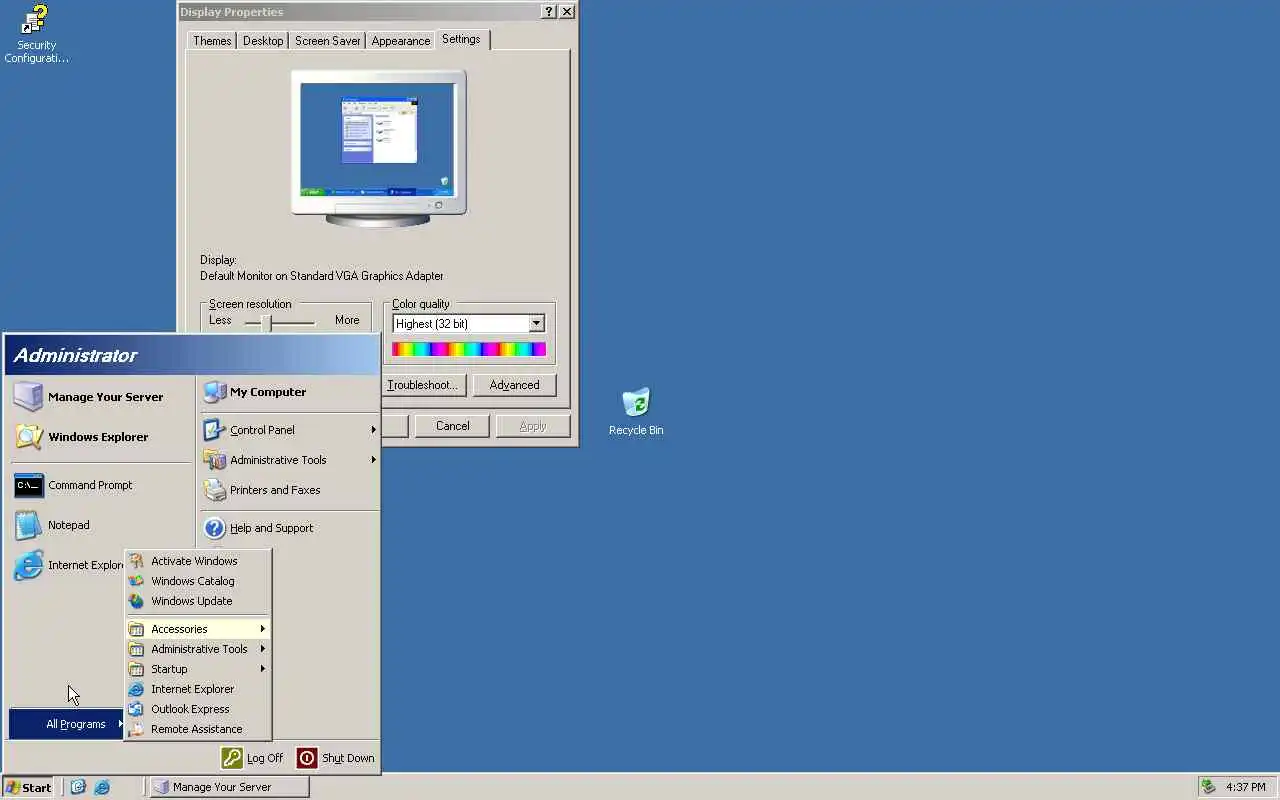Click the Activate Windows keys icon
The image size is (1280, 800).
tap(136, 561)
